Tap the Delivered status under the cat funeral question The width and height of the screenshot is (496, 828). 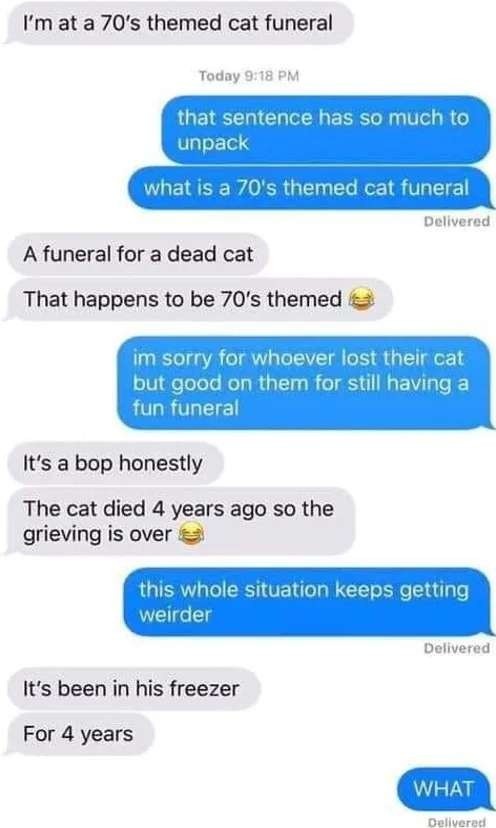[456, 221]
